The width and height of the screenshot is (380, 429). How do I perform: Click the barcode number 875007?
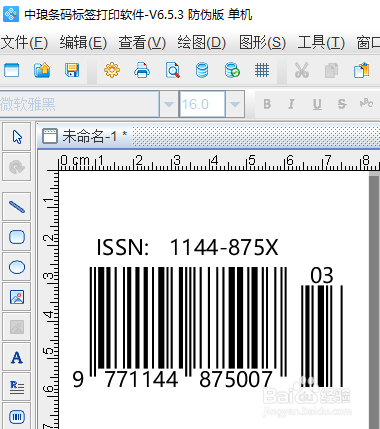click(x=236, y=379)
